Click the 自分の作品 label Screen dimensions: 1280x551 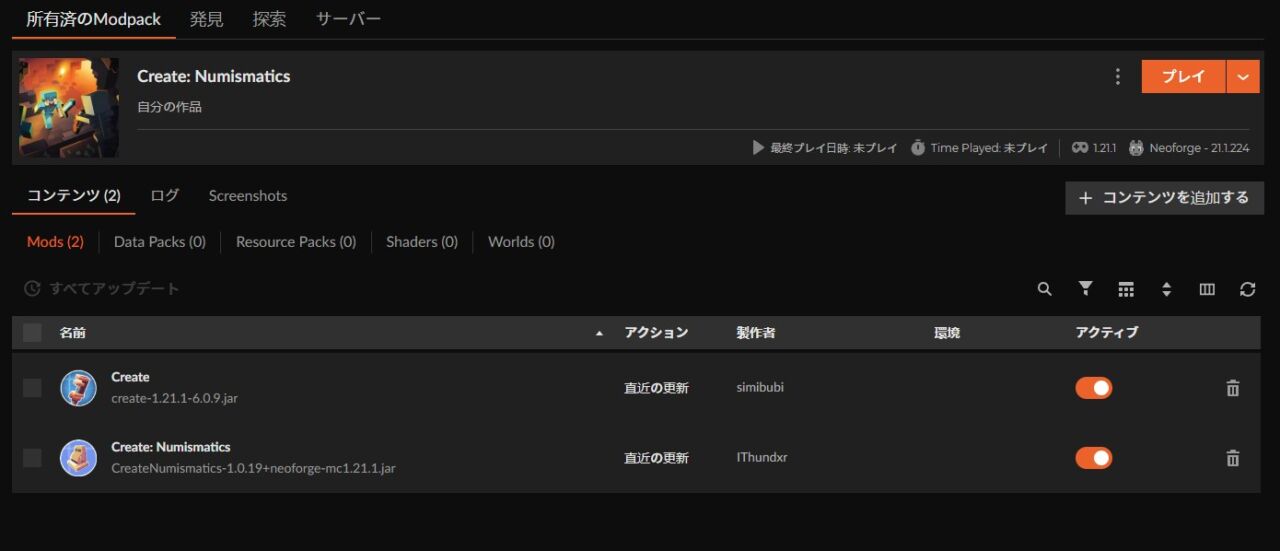169,107
